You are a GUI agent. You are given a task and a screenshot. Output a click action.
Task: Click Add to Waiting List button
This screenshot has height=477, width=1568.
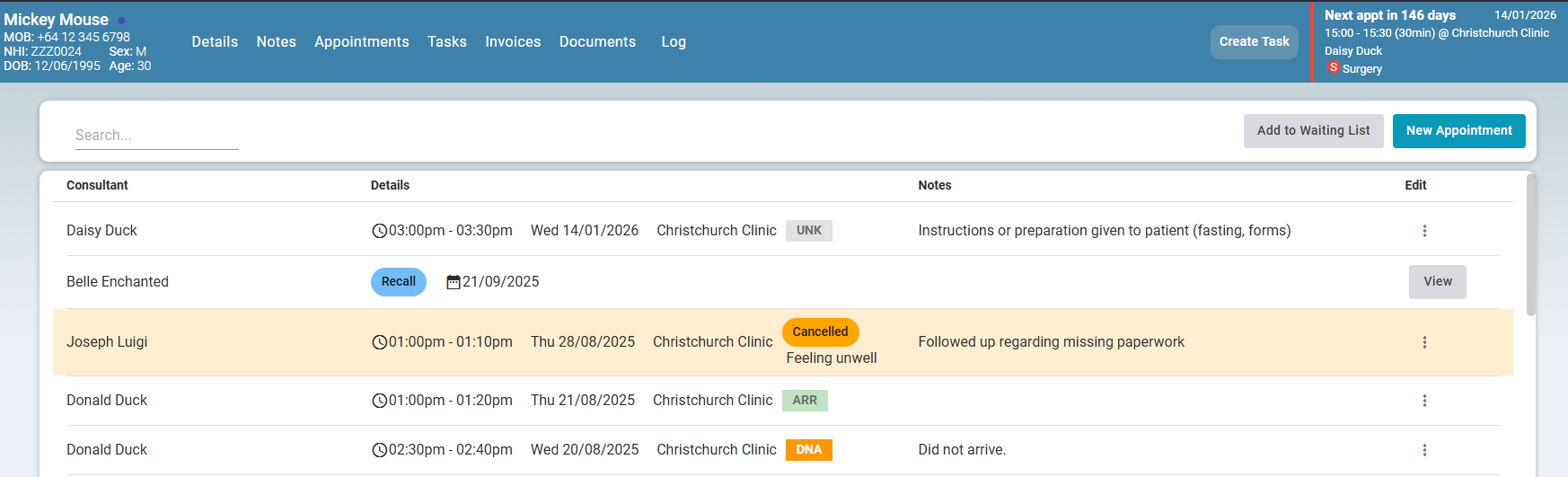pyautogui.click(x=1313, y=131)
